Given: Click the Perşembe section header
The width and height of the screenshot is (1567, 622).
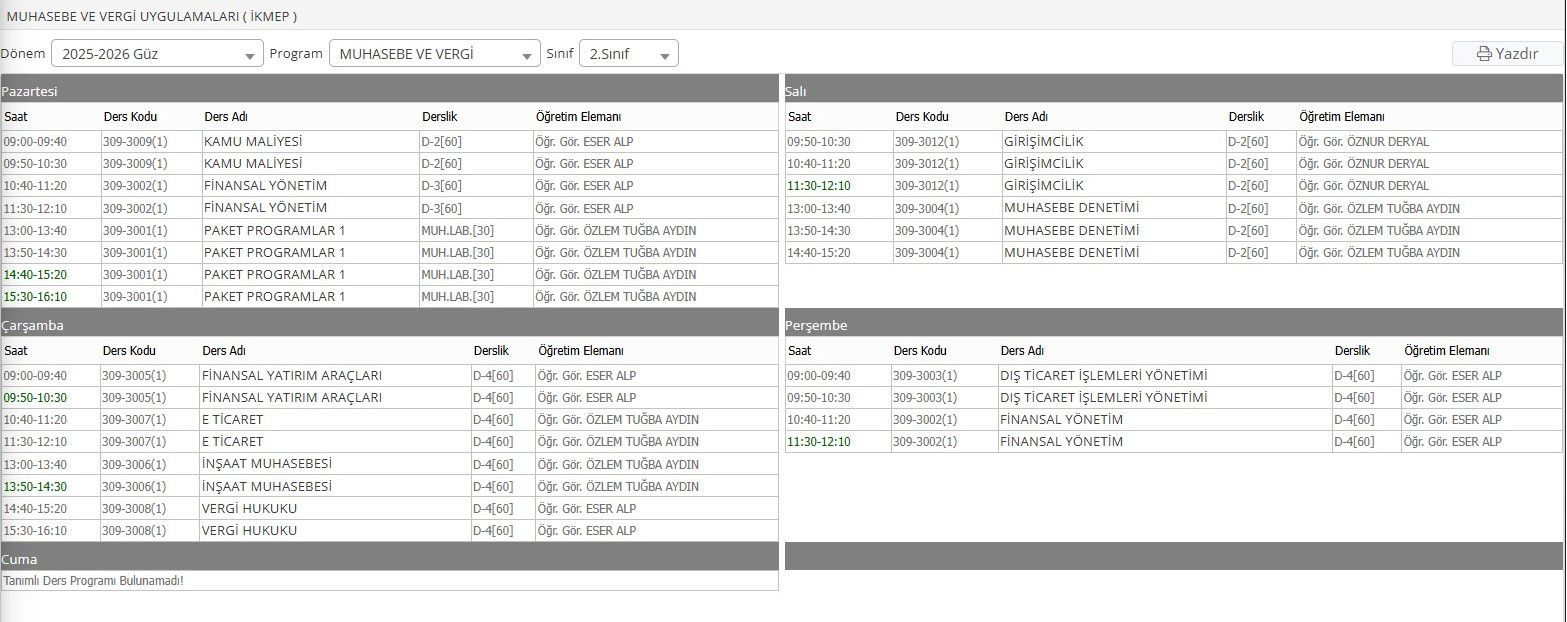Looking at the screenshot, I should 1174,324.
